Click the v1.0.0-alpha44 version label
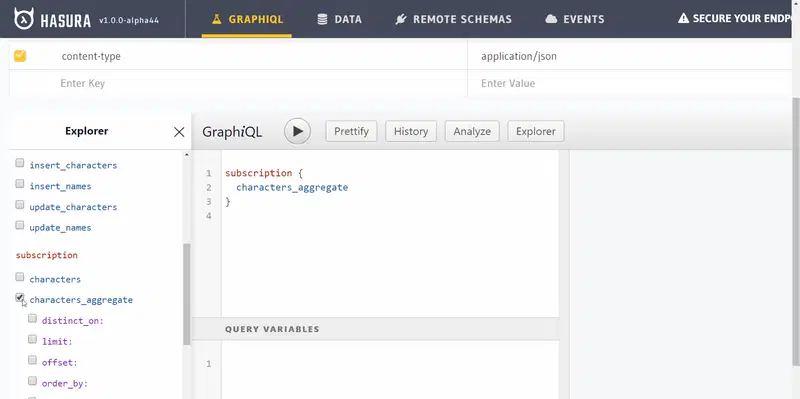 [x=129, y=21]
